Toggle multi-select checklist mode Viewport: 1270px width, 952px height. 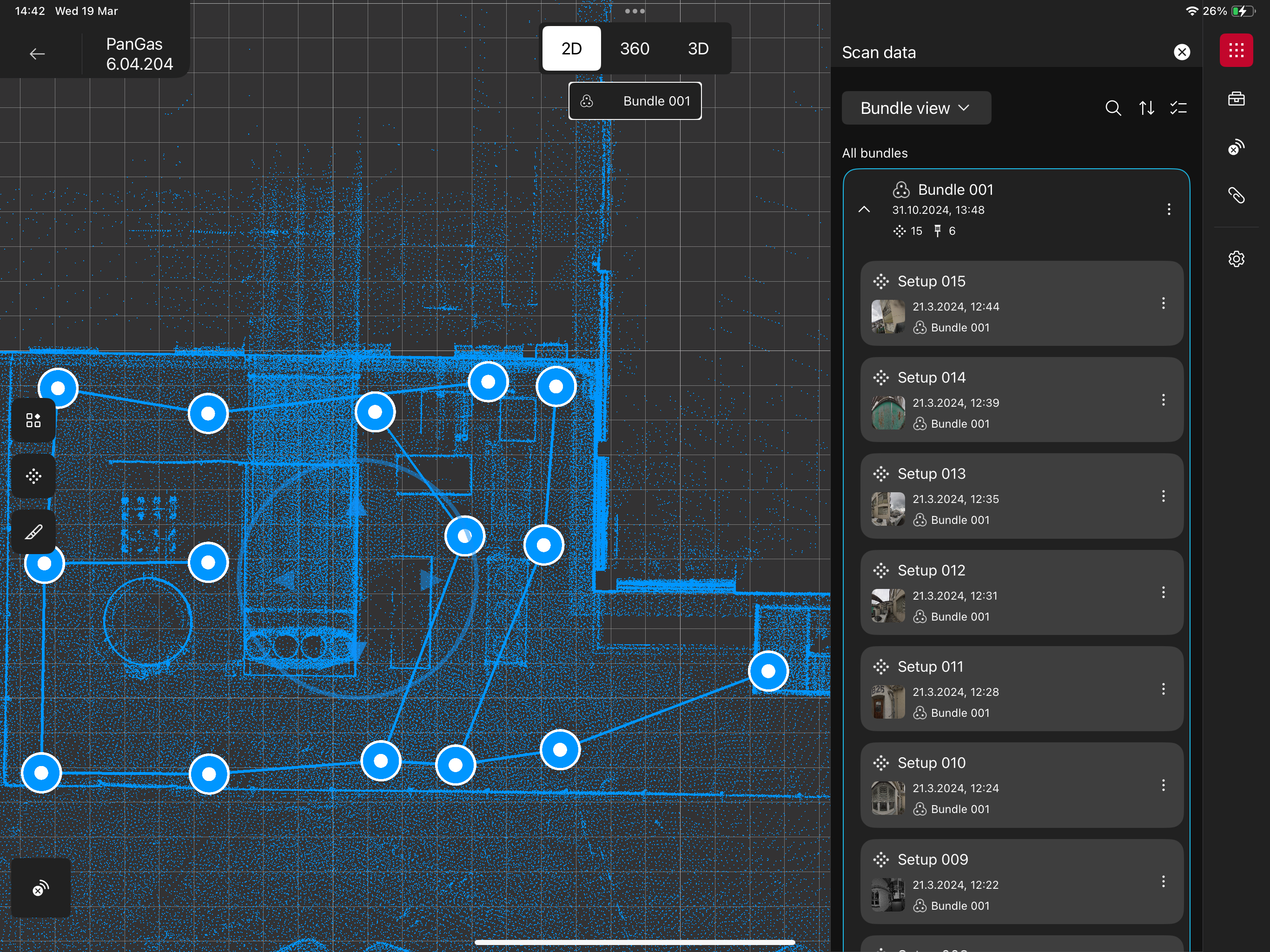click(1178, 108)
